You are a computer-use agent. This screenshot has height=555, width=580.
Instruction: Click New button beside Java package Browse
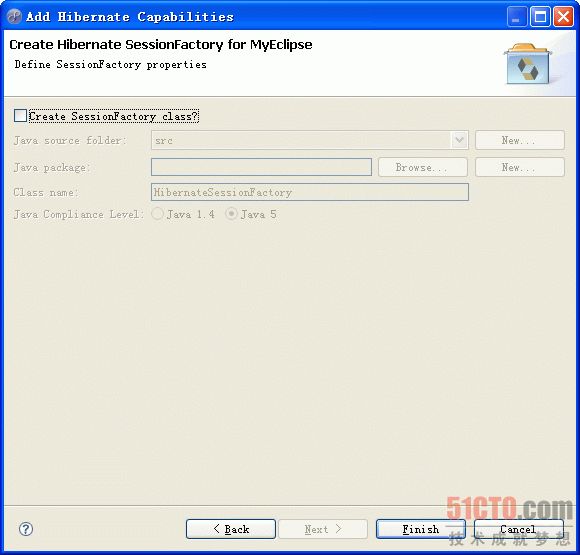click(520, 167)
